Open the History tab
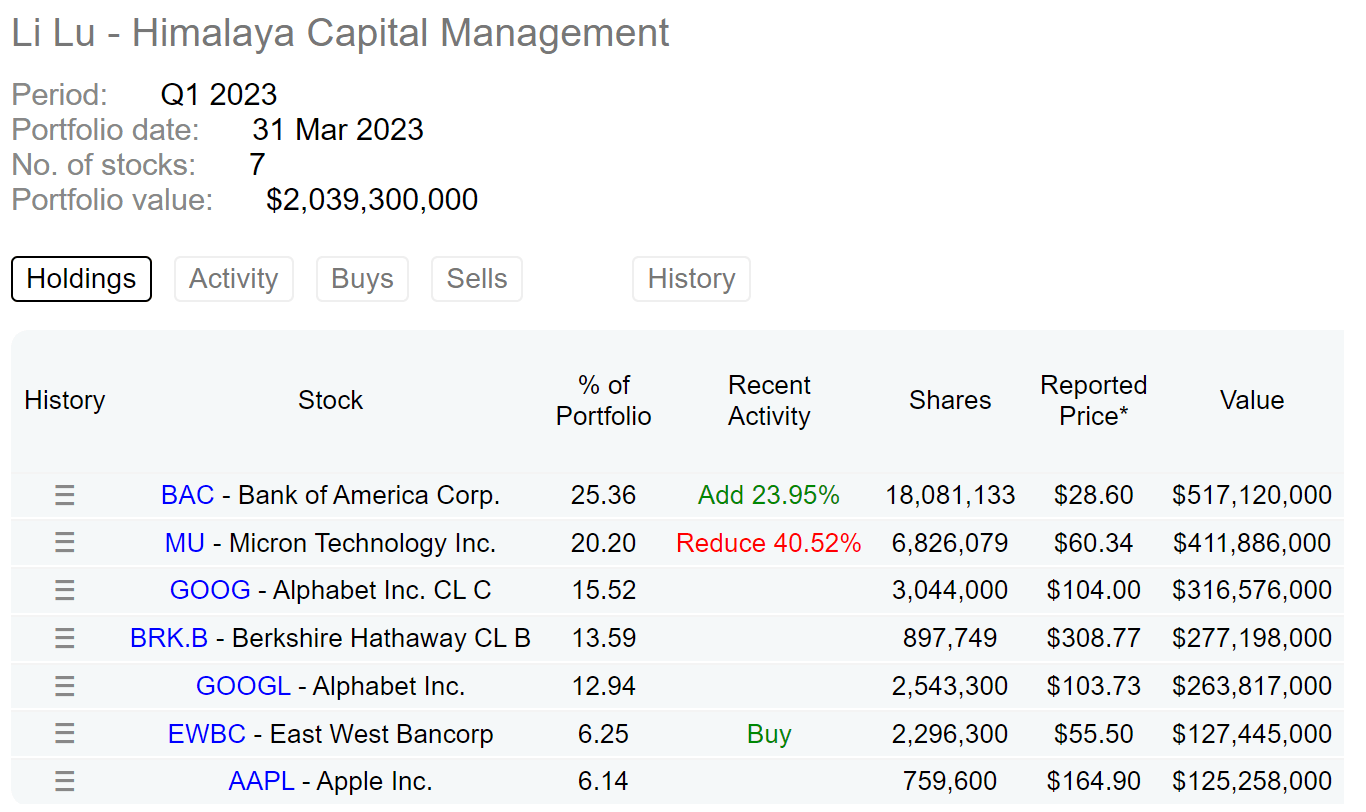The image size is (1366, 812). pos(691,279)
